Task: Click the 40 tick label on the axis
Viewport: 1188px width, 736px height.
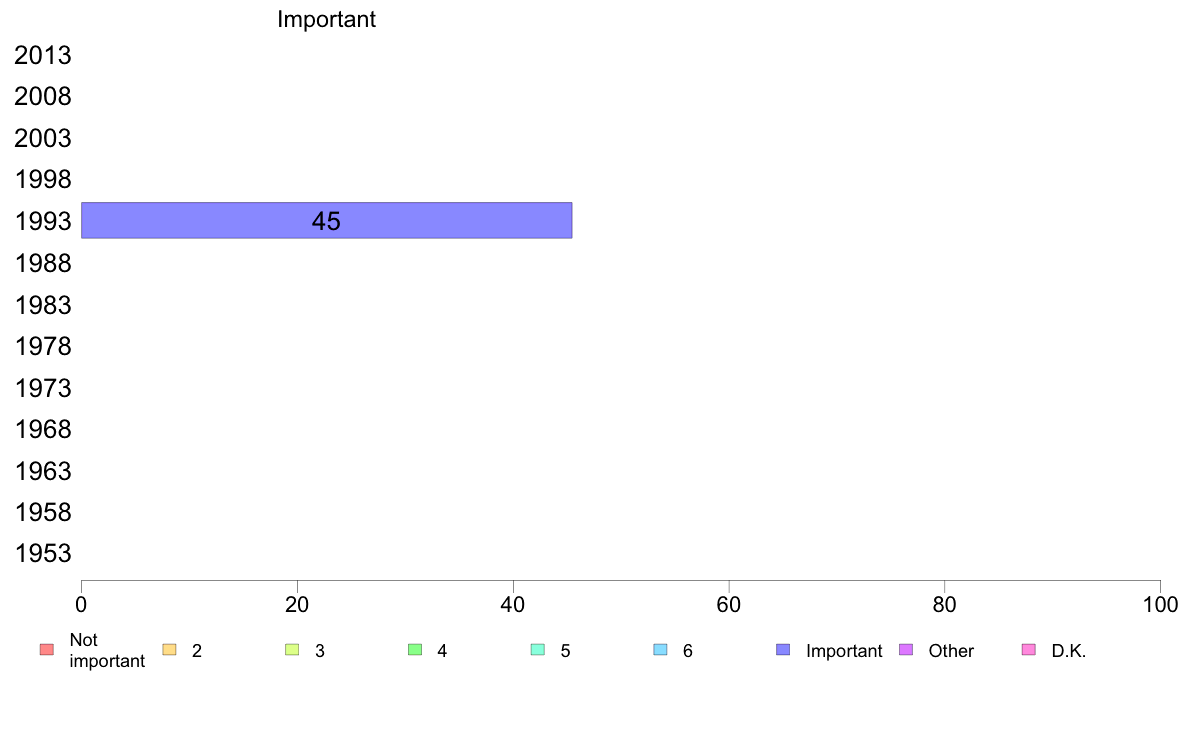Action: click(513, 604)
